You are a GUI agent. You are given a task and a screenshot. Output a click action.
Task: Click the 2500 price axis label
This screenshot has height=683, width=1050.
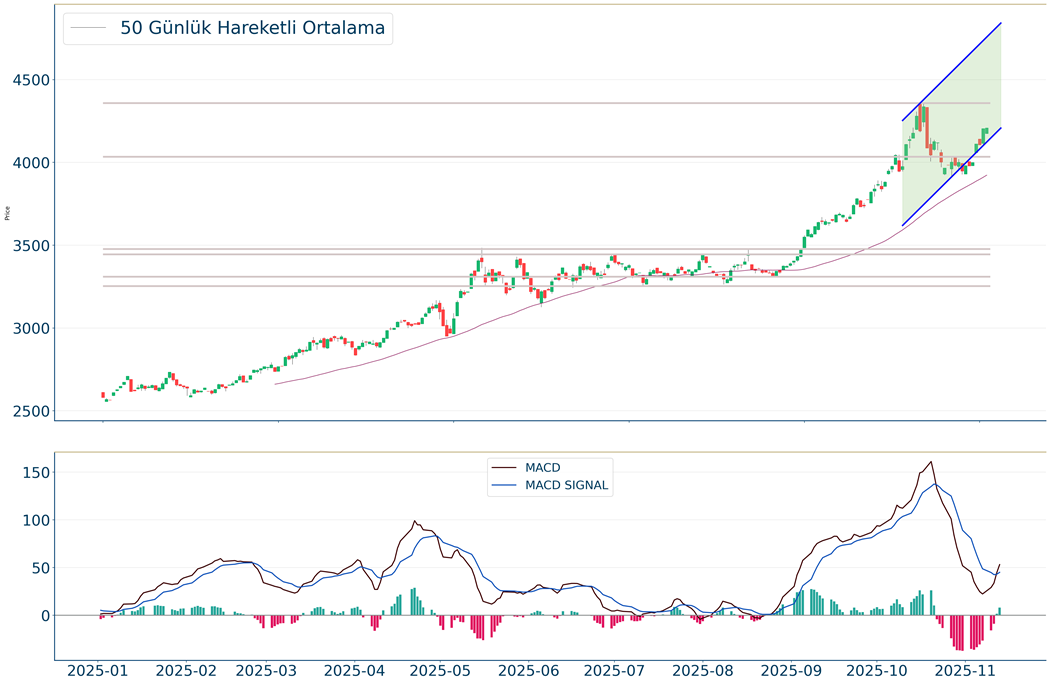pyautogui.click(x=31, y=412)
